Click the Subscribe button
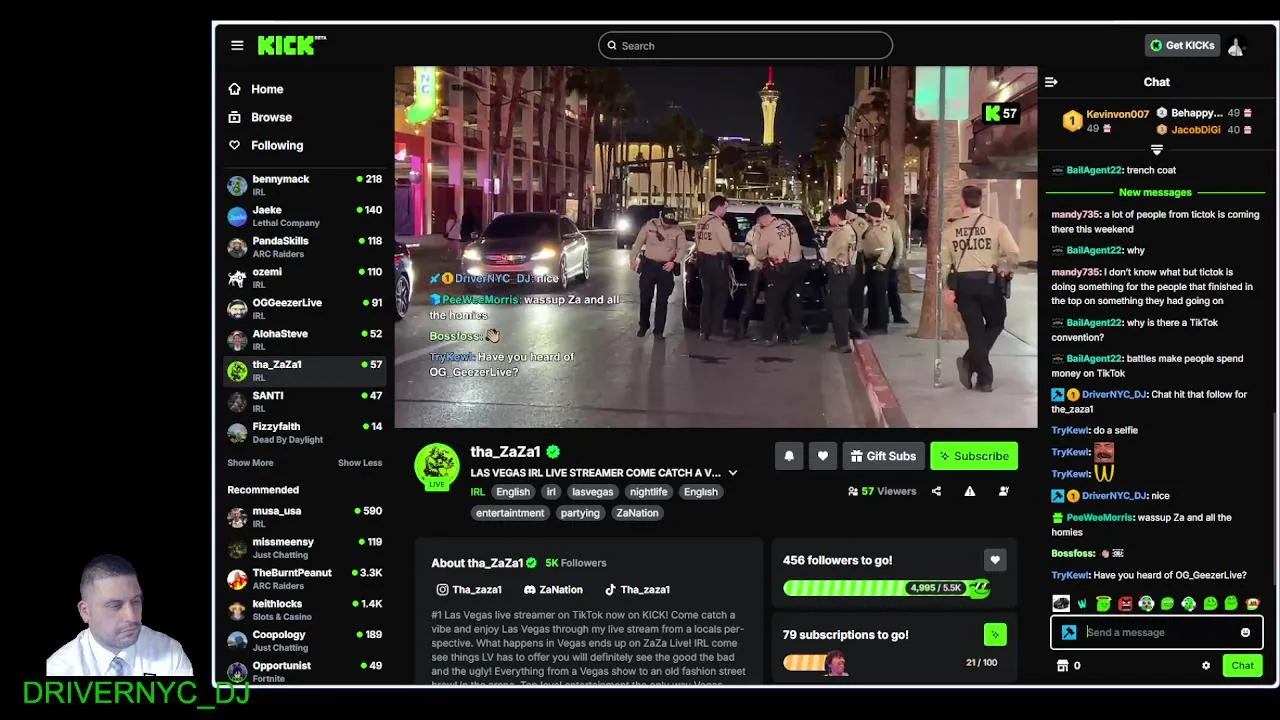Screen dimensions: 1280x720 974,456
